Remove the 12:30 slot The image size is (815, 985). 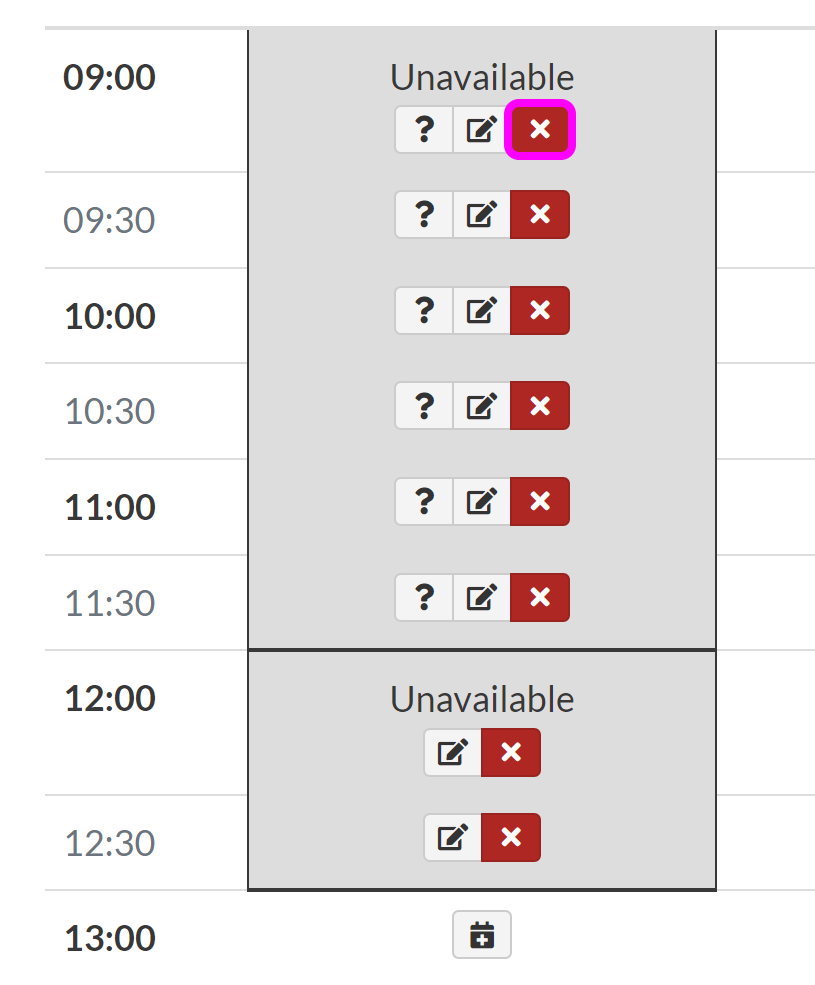[x=511, y=837]
